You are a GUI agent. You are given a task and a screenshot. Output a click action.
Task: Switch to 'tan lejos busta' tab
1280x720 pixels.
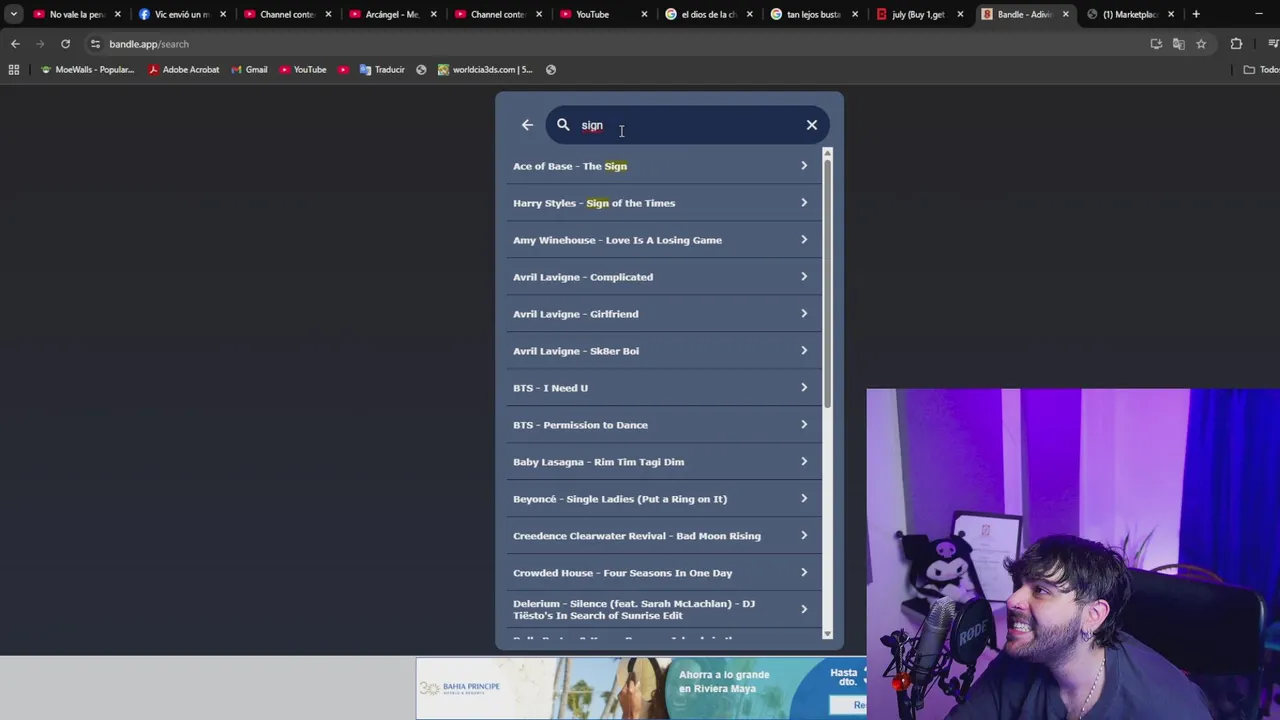point(813,14)
